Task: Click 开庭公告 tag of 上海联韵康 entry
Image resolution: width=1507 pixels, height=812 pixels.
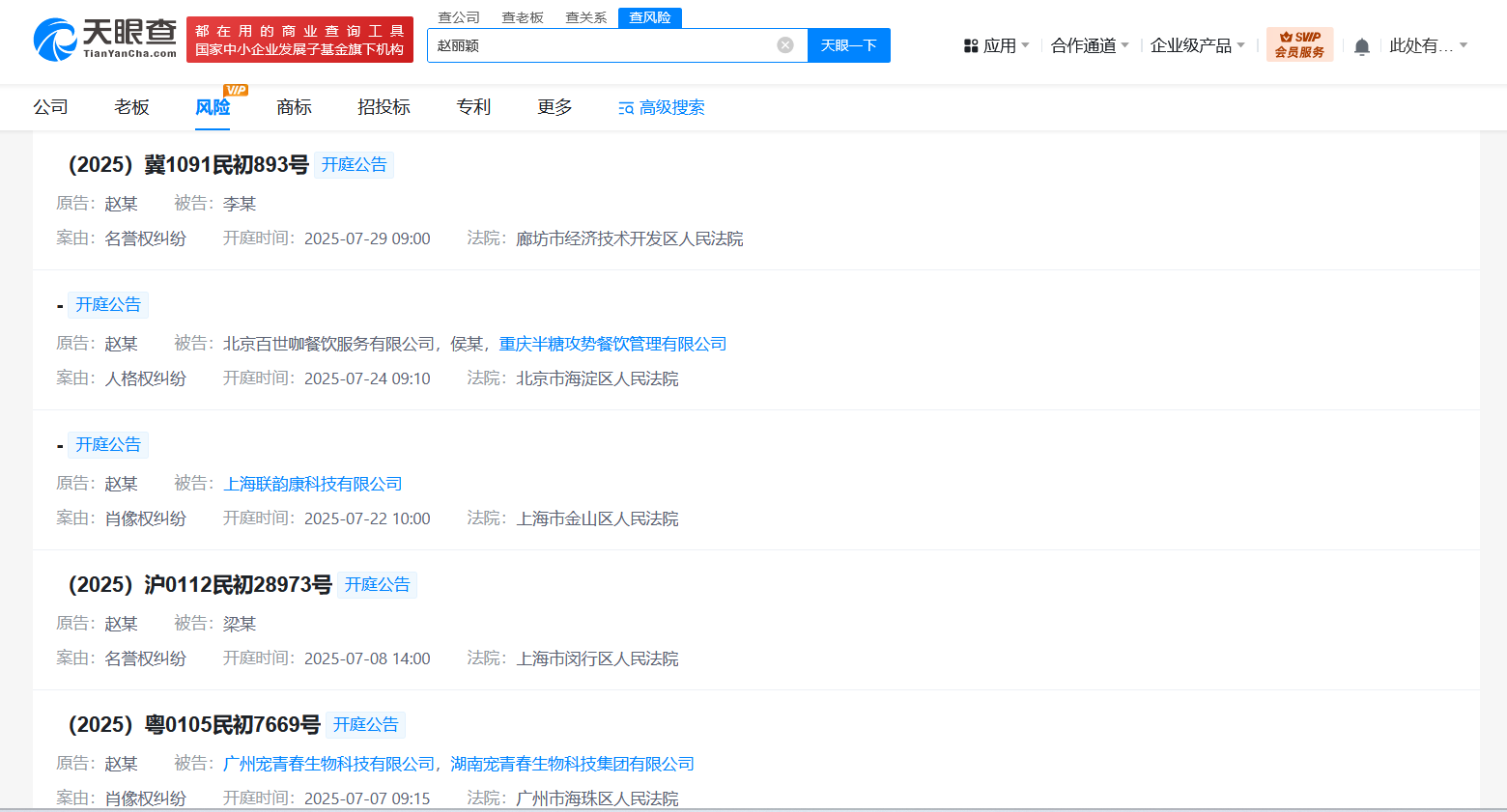Action: pos(108,445)
